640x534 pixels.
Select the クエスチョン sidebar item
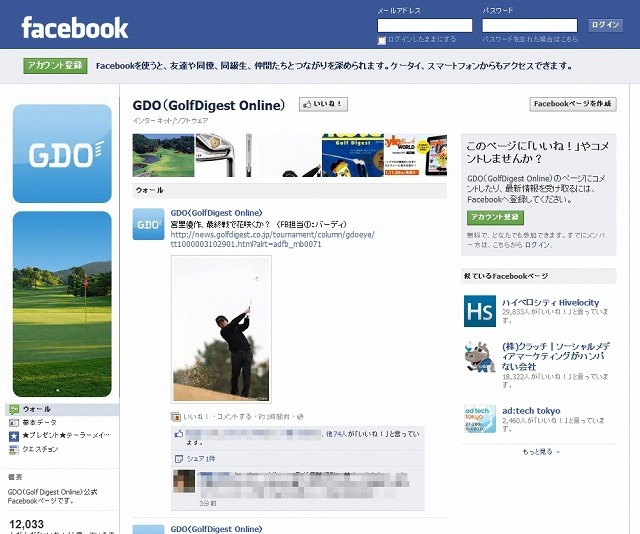point(40,449)
